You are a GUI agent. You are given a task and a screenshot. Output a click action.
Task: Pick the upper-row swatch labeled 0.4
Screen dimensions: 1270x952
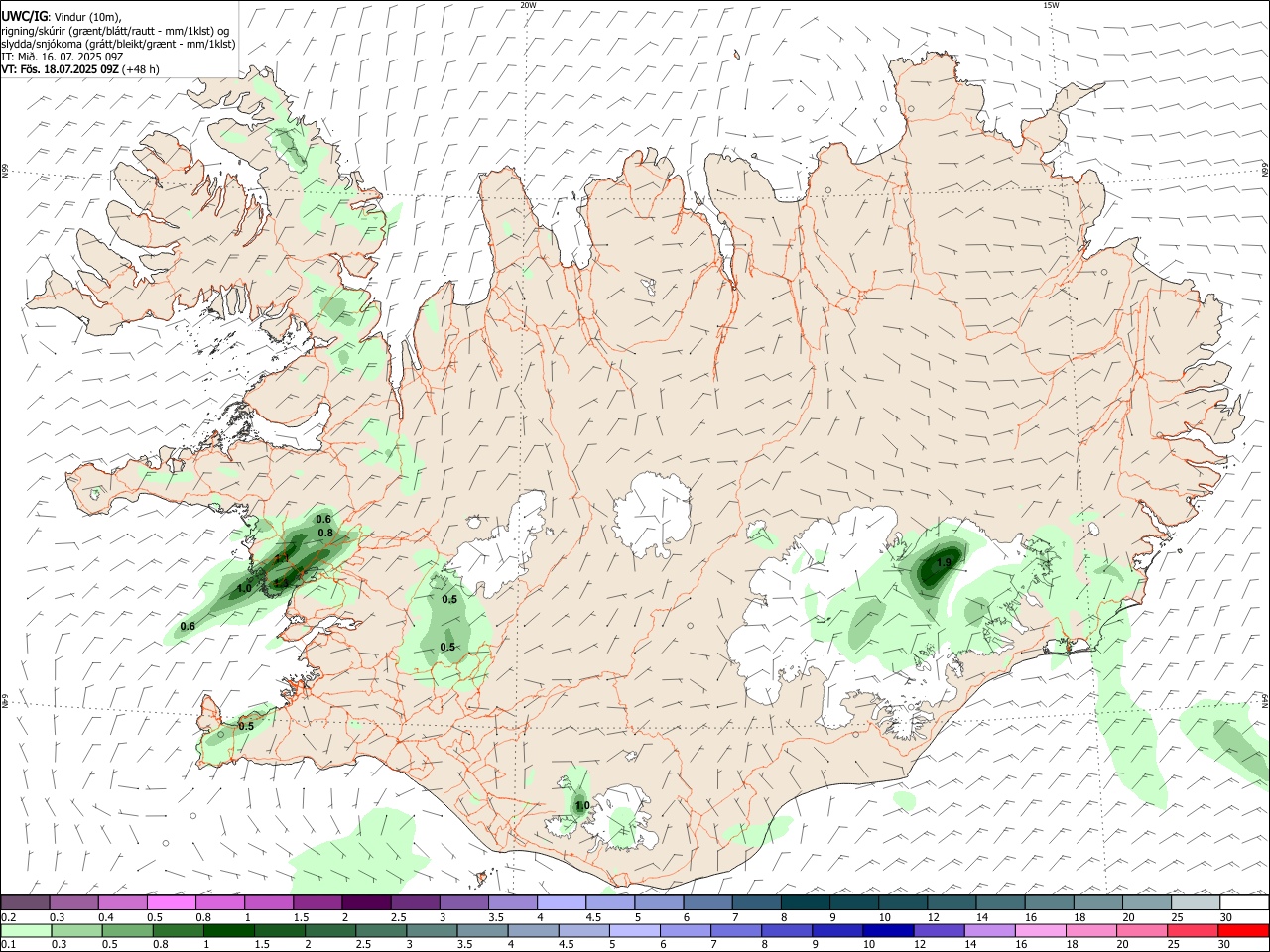[123, 902]
